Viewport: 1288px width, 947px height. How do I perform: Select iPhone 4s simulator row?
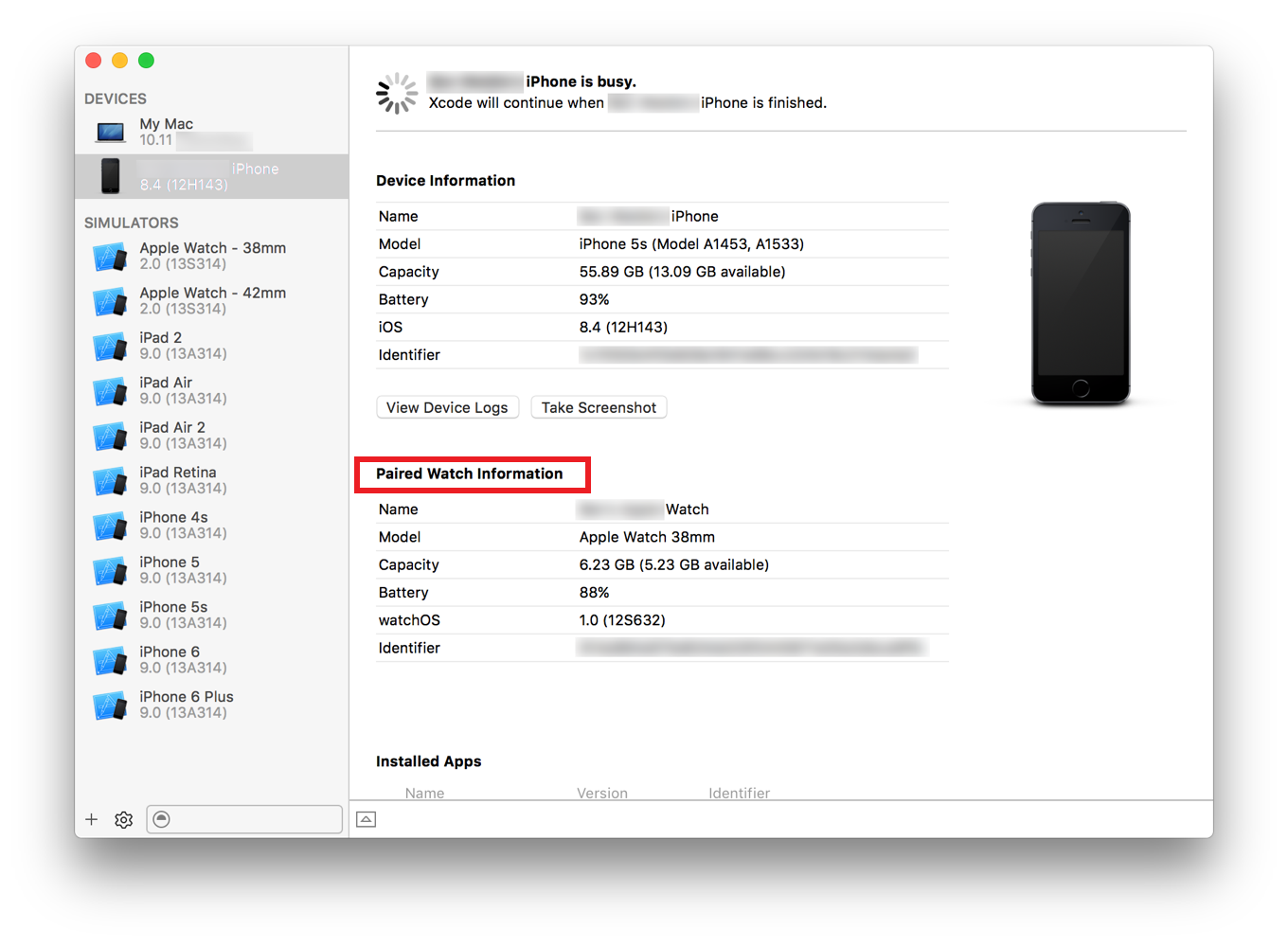pos(212,526)
